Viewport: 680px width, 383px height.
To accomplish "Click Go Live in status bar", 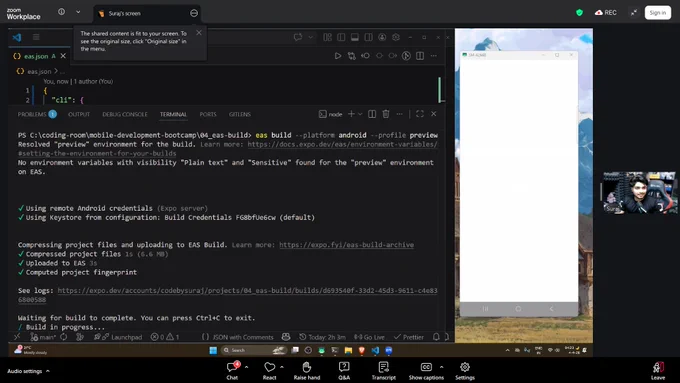I will [x=369, y=337].
